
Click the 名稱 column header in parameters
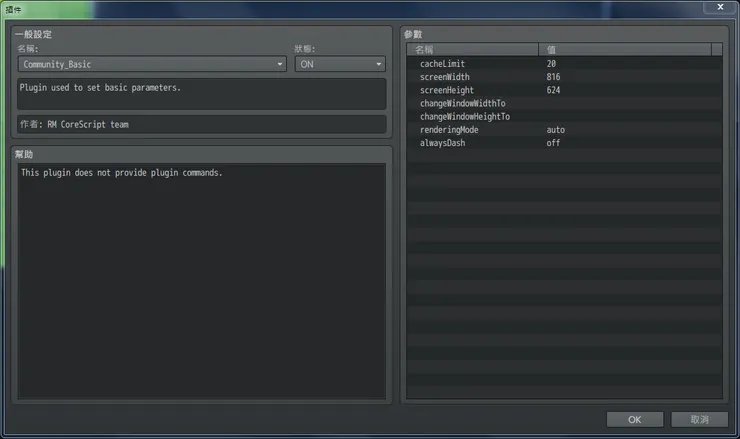pyautogui.click(x=472, y=50)
